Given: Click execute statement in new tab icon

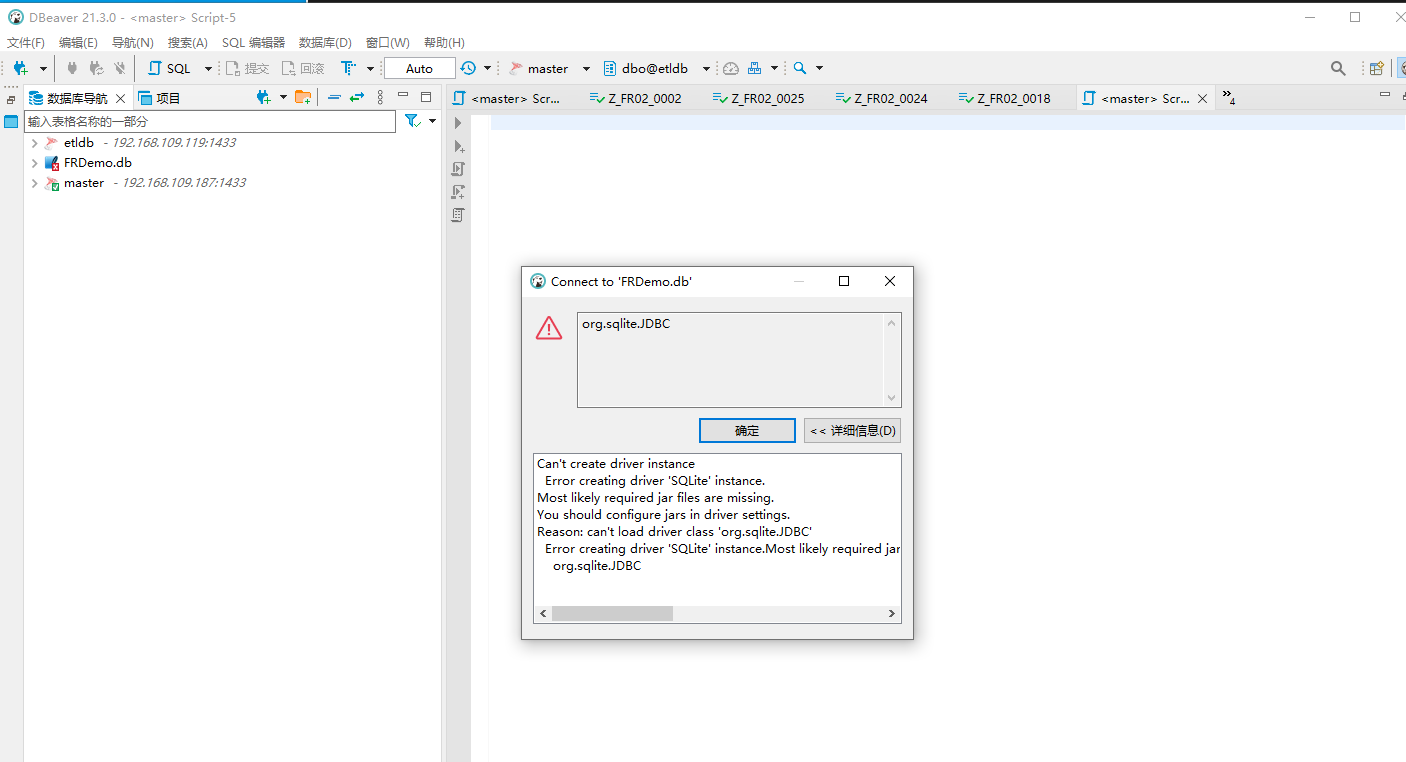Looking at the screenshot, I should 458,146.
